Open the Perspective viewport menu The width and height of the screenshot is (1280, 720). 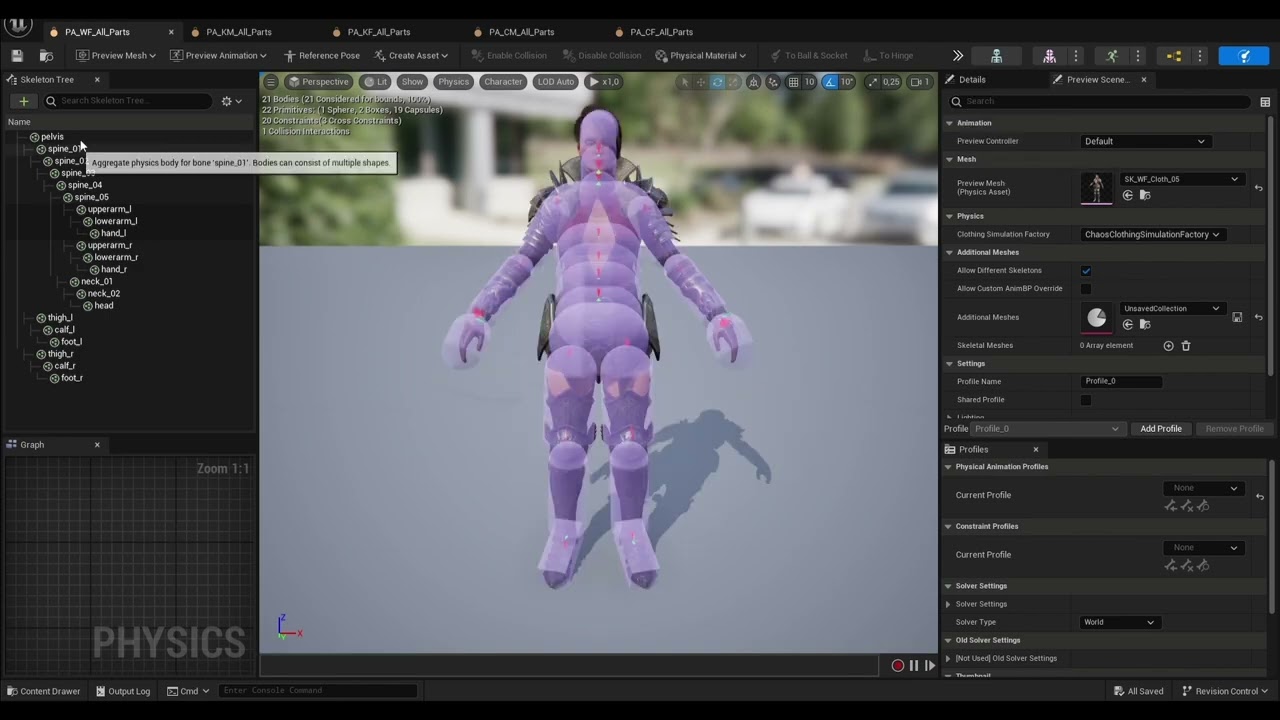pos(319,82)
